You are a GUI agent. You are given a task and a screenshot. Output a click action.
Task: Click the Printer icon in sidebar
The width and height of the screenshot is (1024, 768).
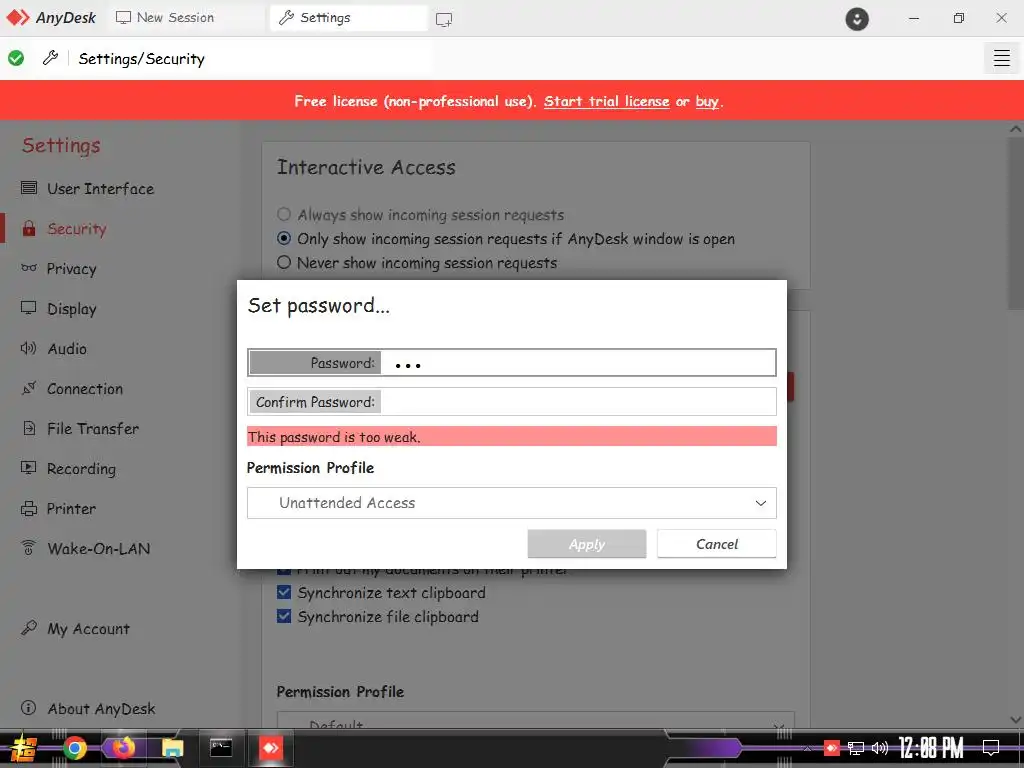coord(29,508)
